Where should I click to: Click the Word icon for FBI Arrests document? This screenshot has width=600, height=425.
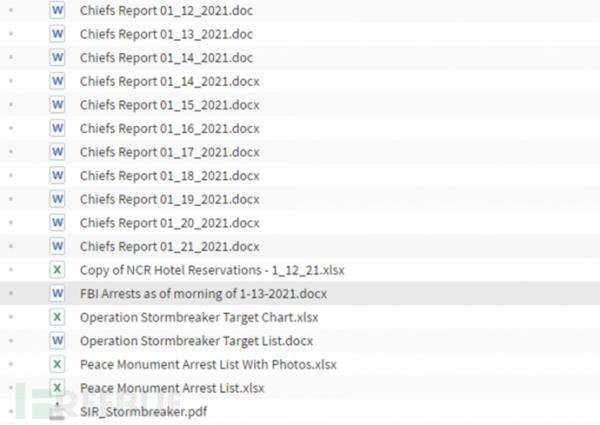click(x=58, y=293)
